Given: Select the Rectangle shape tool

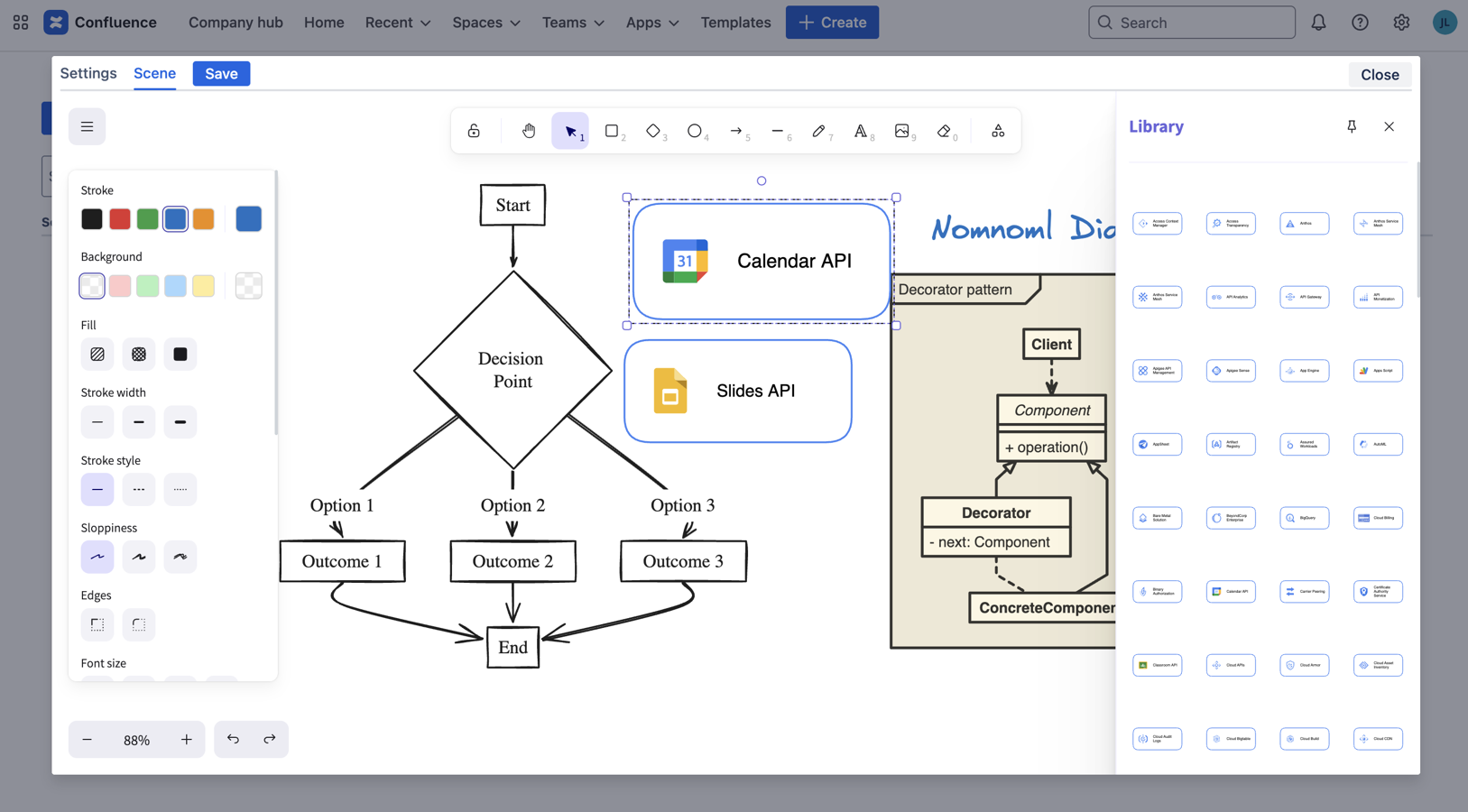Looking at the screenshot, I should [x=612, y=131].
